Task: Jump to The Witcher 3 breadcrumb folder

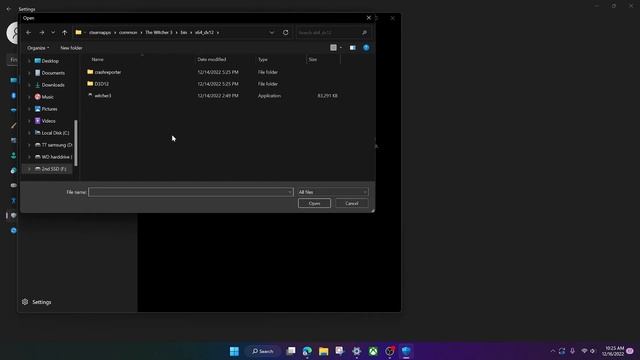Action: pyautogui.click(x=159, y=32)
